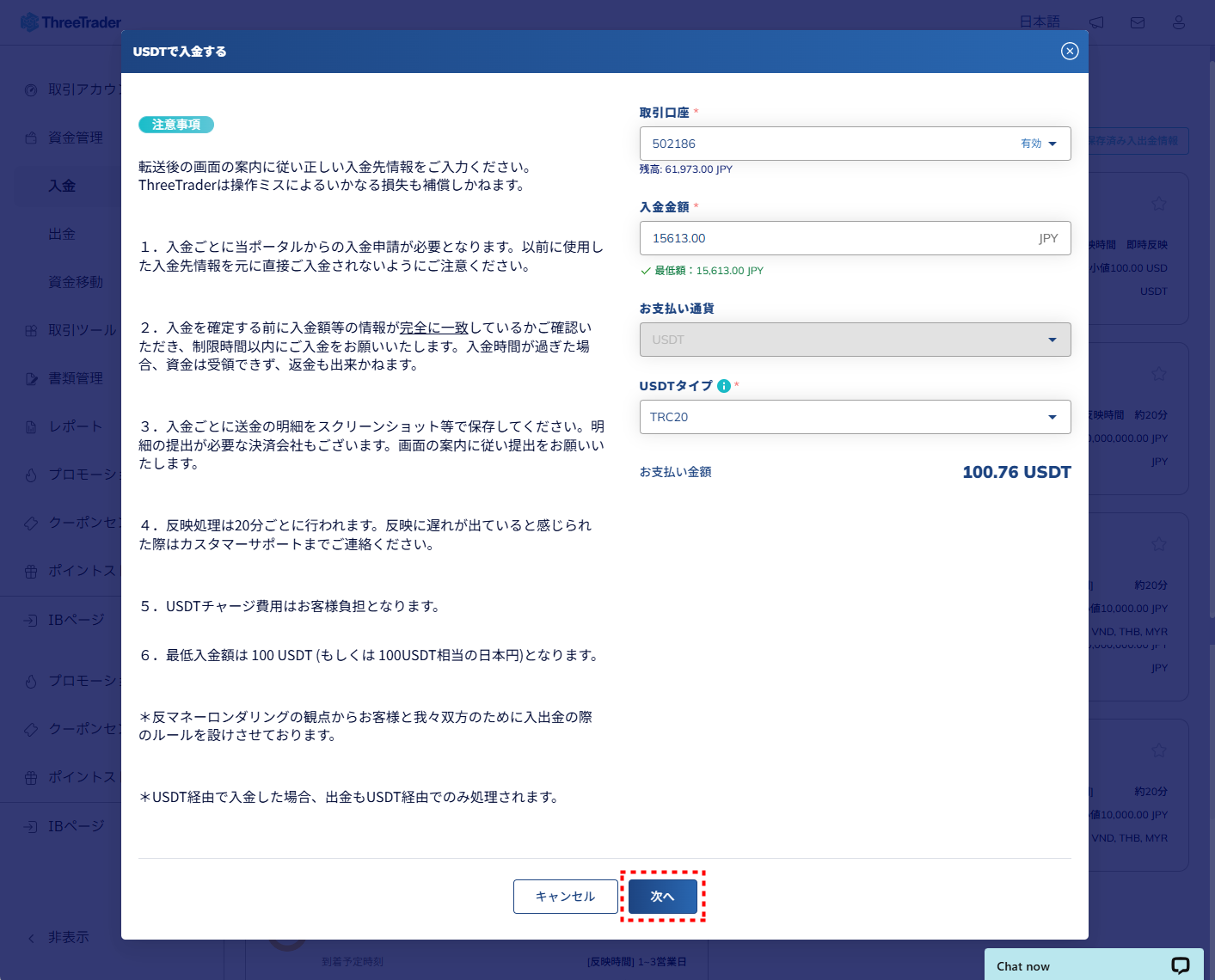Switch language via 日本語 selector
The image size is (1215, 980).
point(1040,21)
